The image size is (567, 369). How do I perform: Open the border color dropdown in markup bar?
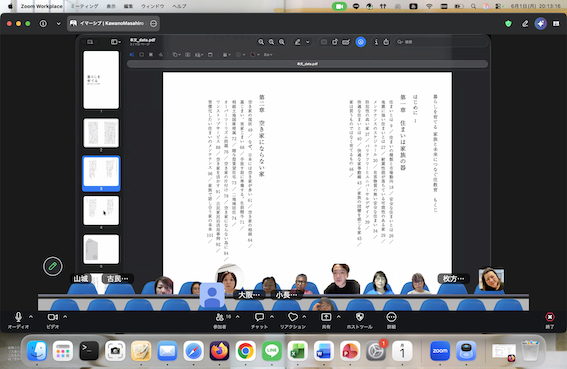pos(240,55)
